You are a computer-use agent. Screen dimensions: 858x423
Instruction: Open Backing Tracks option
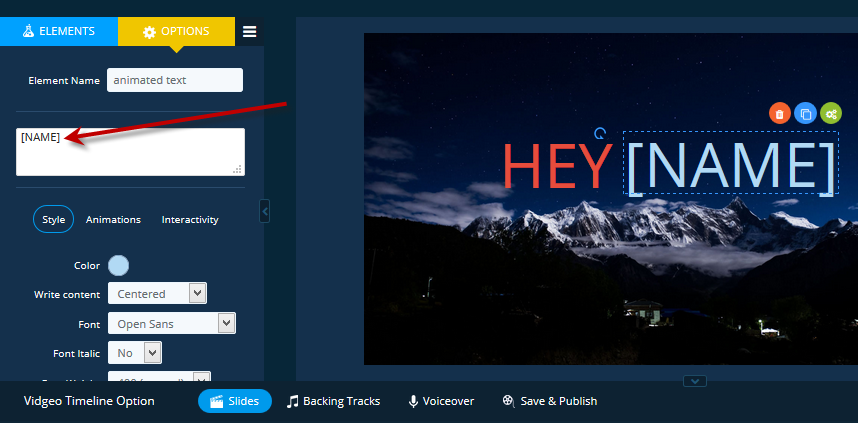tap(333, 401)
